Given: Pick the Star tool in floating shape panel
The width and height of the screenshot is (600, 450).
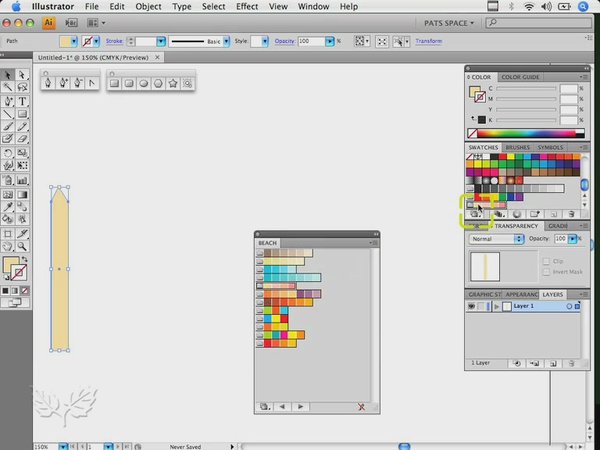Looking at the screenshot, I should (x=172, y=84).
